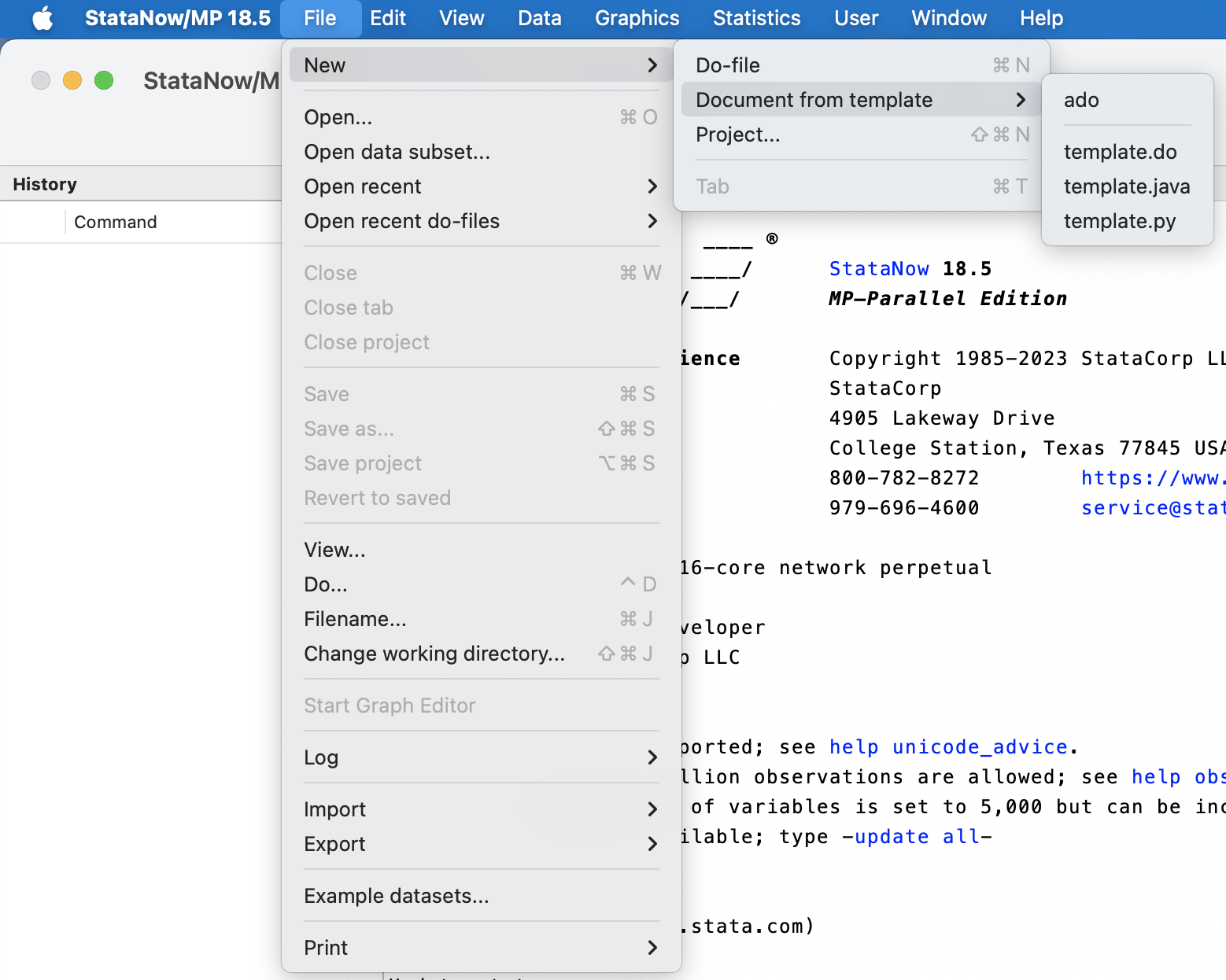Pick template.do from templates
Image resolution: width=1226 pixels, height=980 pixels.
1127,152
